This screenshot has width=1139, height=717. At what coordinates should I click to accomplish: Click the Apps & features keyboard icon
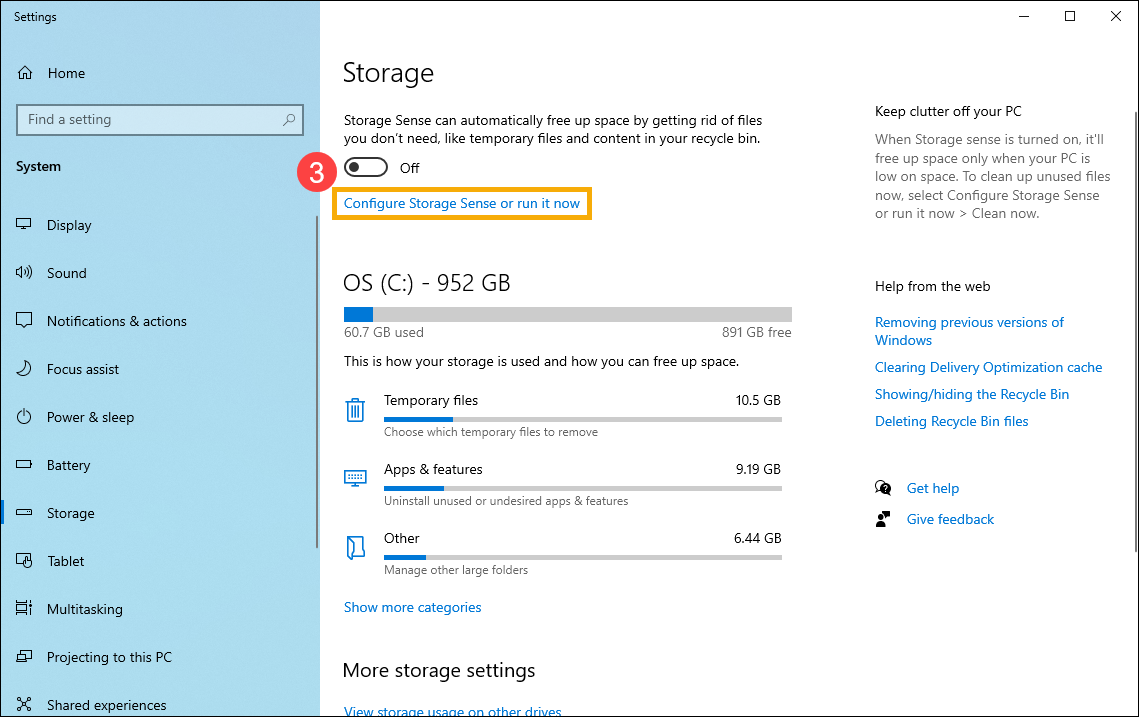click(x=355, y=477)
